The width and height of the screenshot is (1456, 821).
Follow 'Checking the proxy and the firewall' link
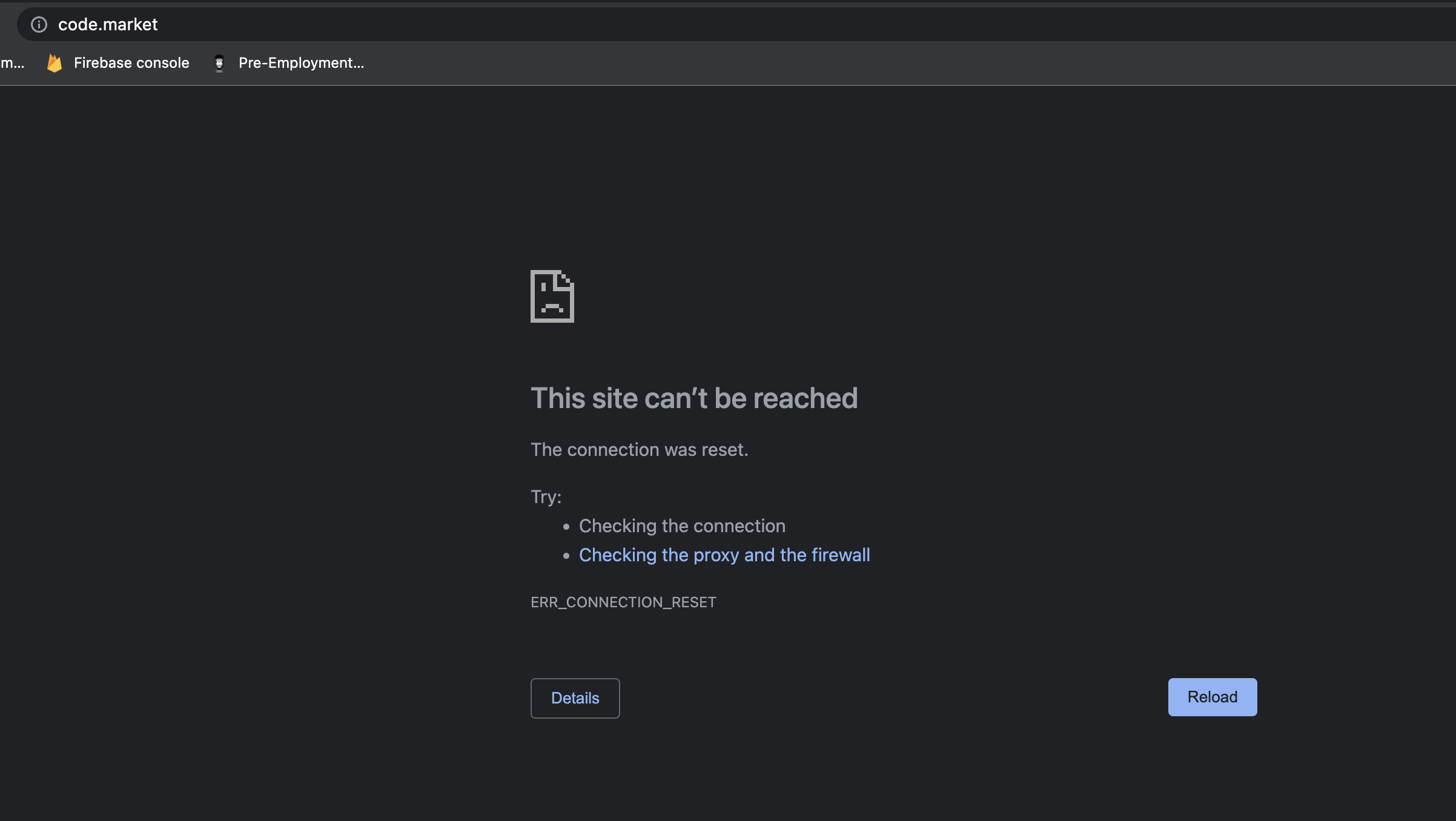[x=724, y=555]
